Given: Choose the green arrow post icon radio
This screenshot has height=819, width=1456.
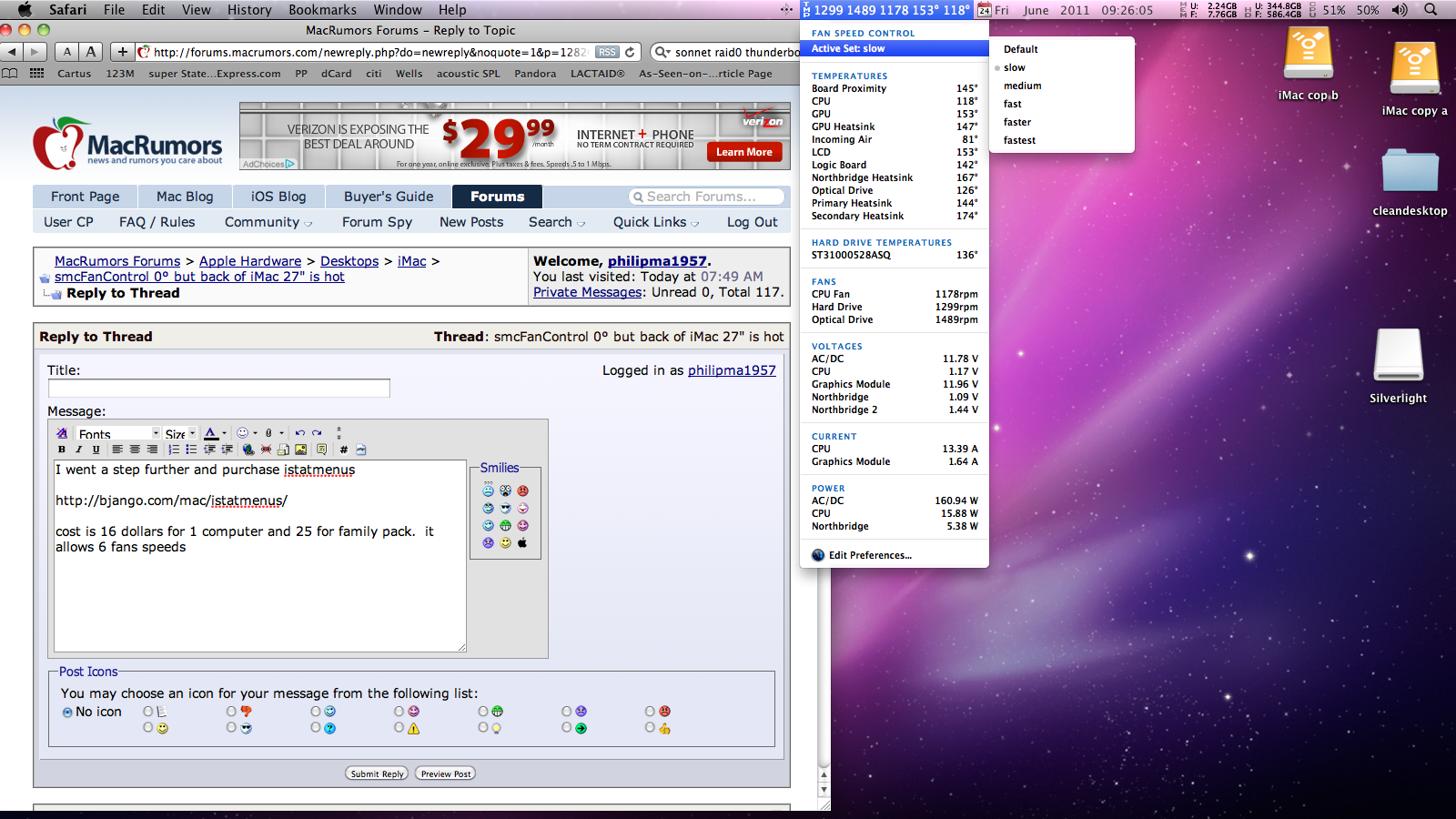Looking at the screenshot, I should 566,727.
